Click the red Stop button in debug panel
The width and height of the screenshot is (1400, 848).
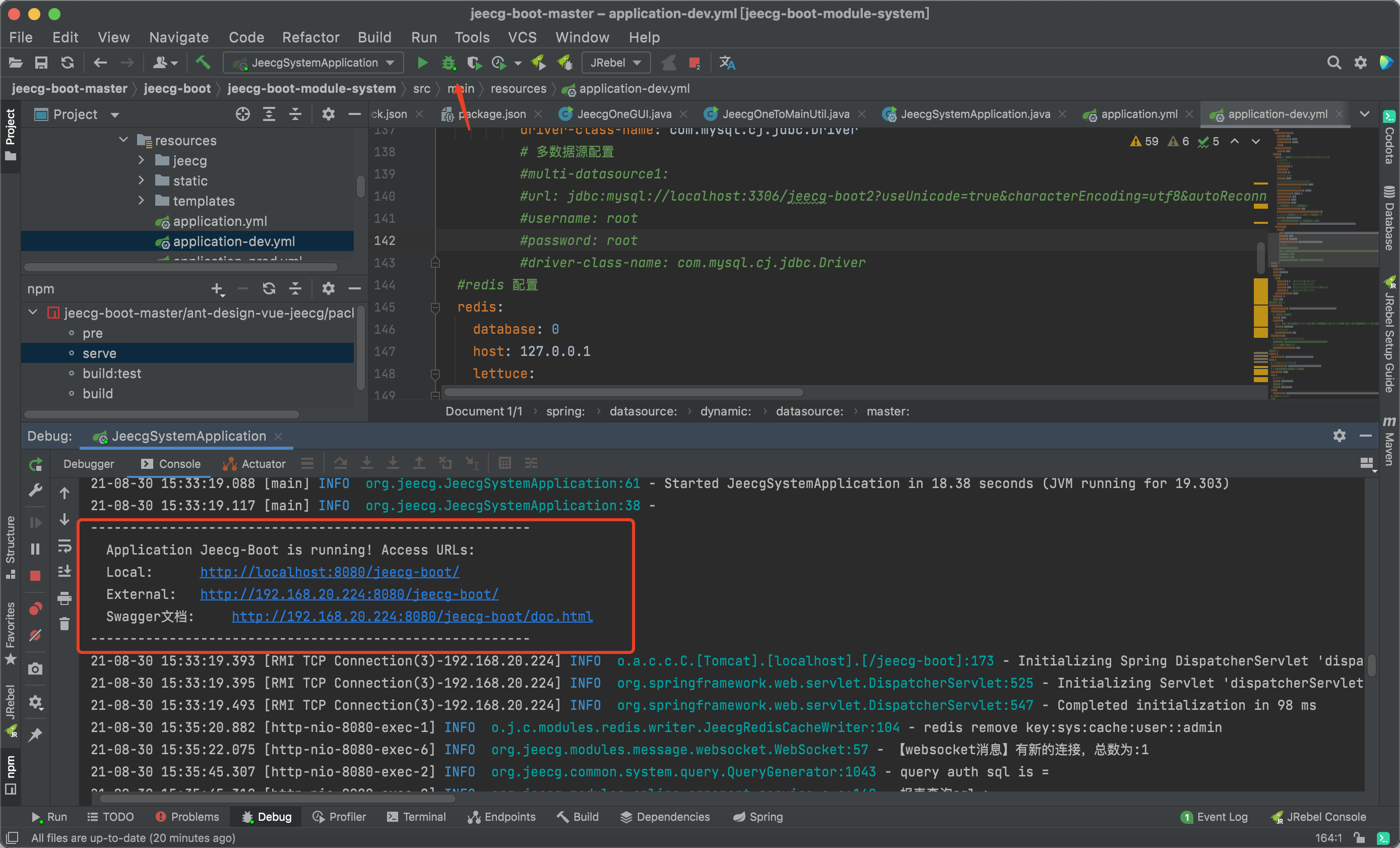pos(35,576)
